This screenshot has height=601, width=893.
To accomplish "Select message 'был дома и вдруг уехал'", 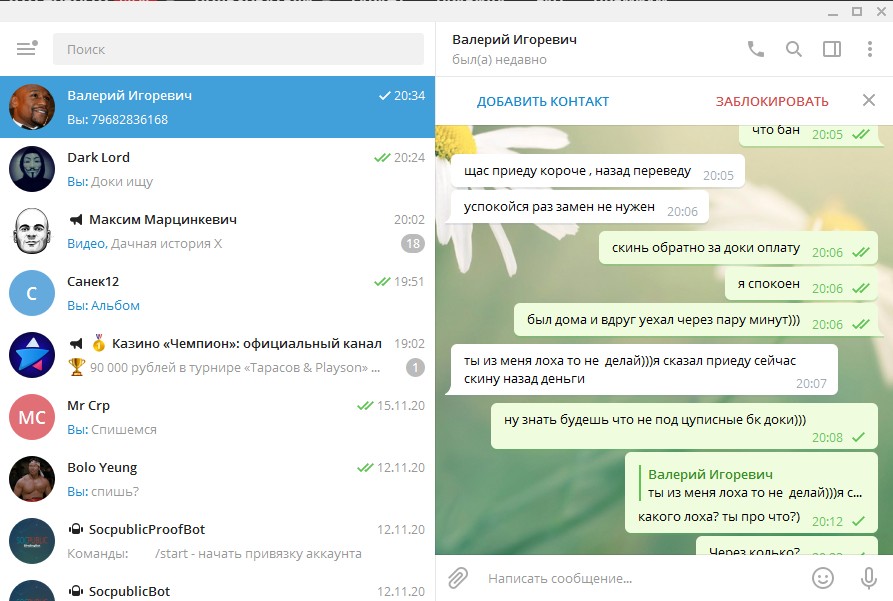I will point(696,320).
